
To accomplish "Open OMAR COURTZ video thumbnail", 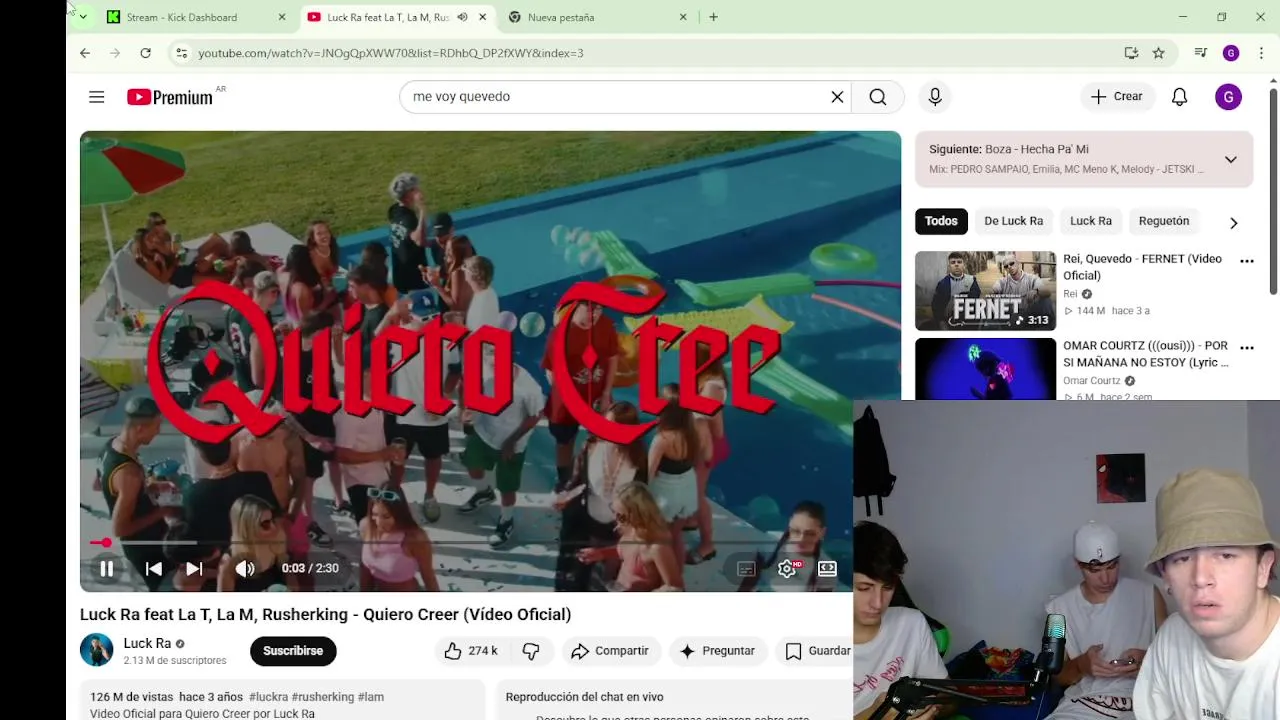I will coord(985,369).
